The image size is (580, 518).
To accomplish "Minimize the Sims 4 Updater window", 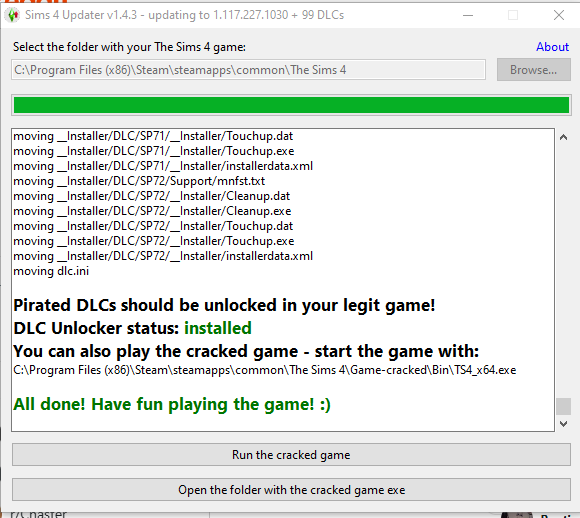I will [468, 16].
